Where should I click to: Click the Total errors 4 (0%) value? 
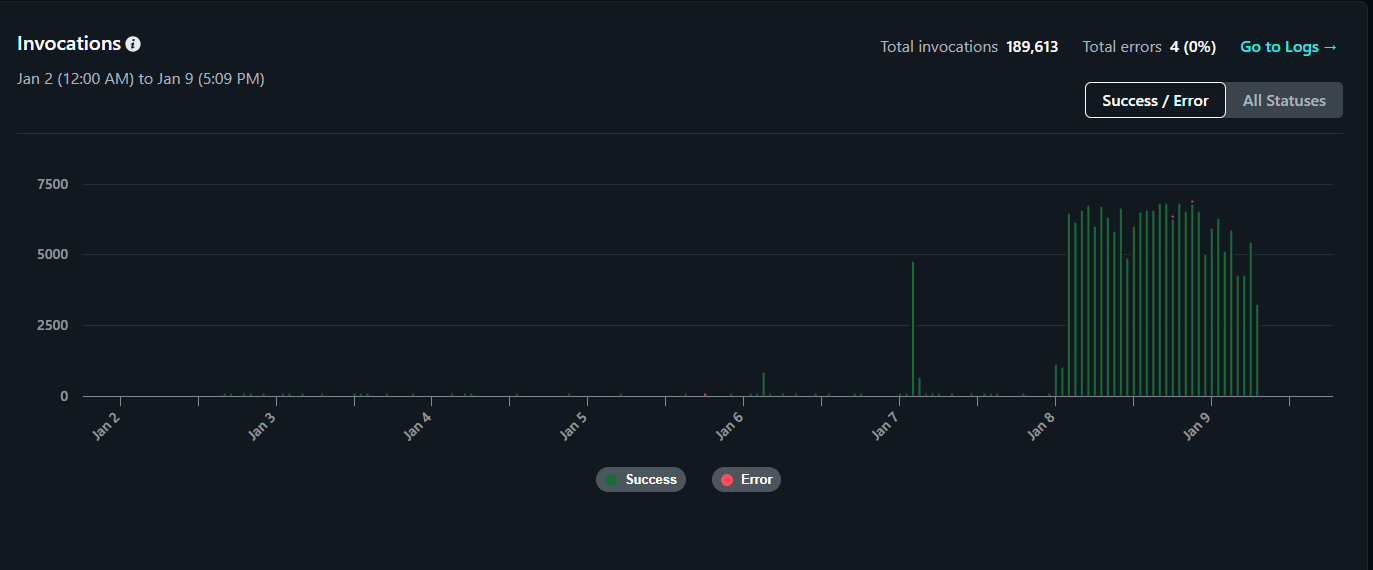[x=1193, y=46]
